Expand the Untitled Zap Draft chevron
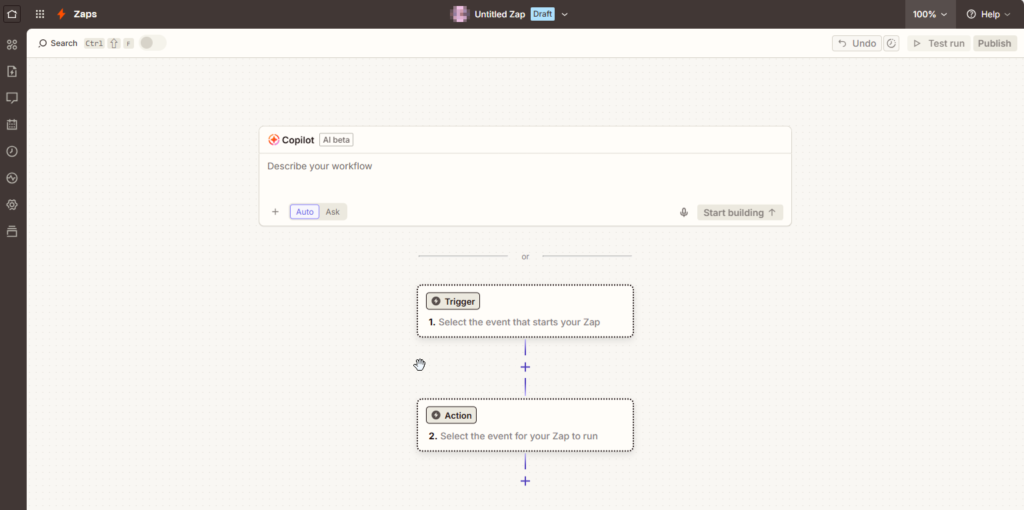This screenshot has height=510, width=1024. pos(565,14)
